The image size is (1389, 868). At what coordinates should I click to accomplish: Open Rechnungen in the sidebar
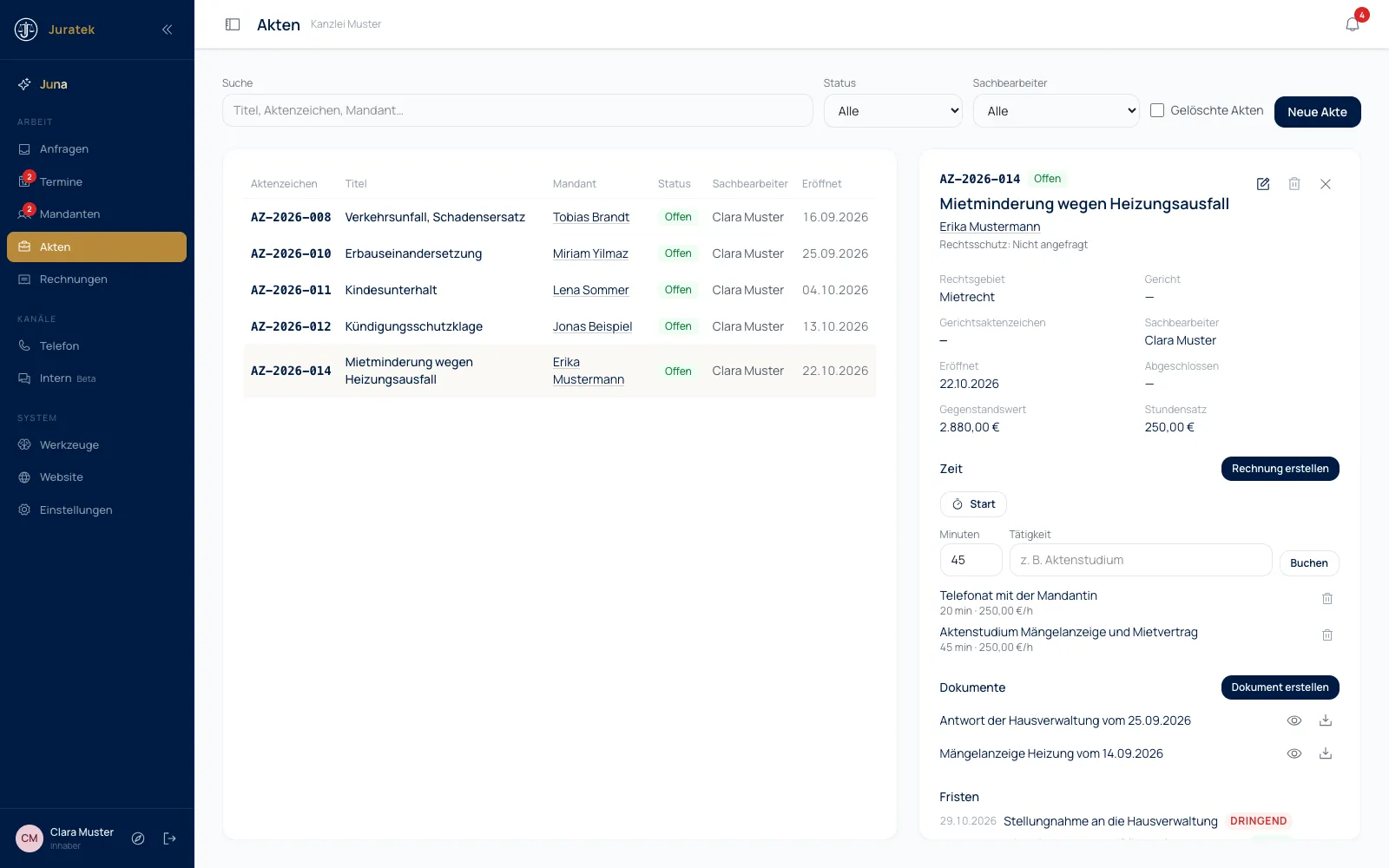[x=96, y=279]
